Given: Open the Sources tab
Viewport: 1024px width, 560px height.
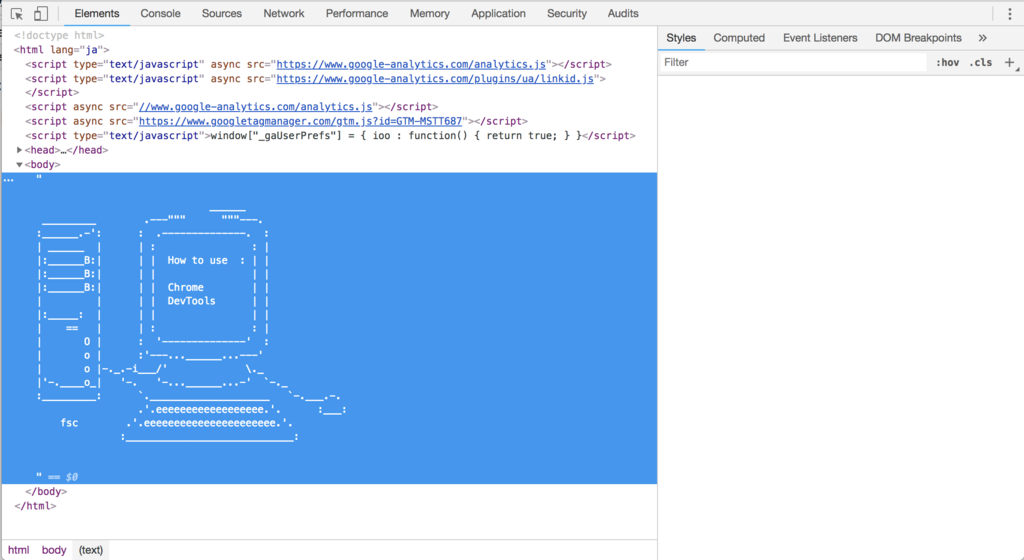Looking at the screenshot, I should click(x=221, y=14).
